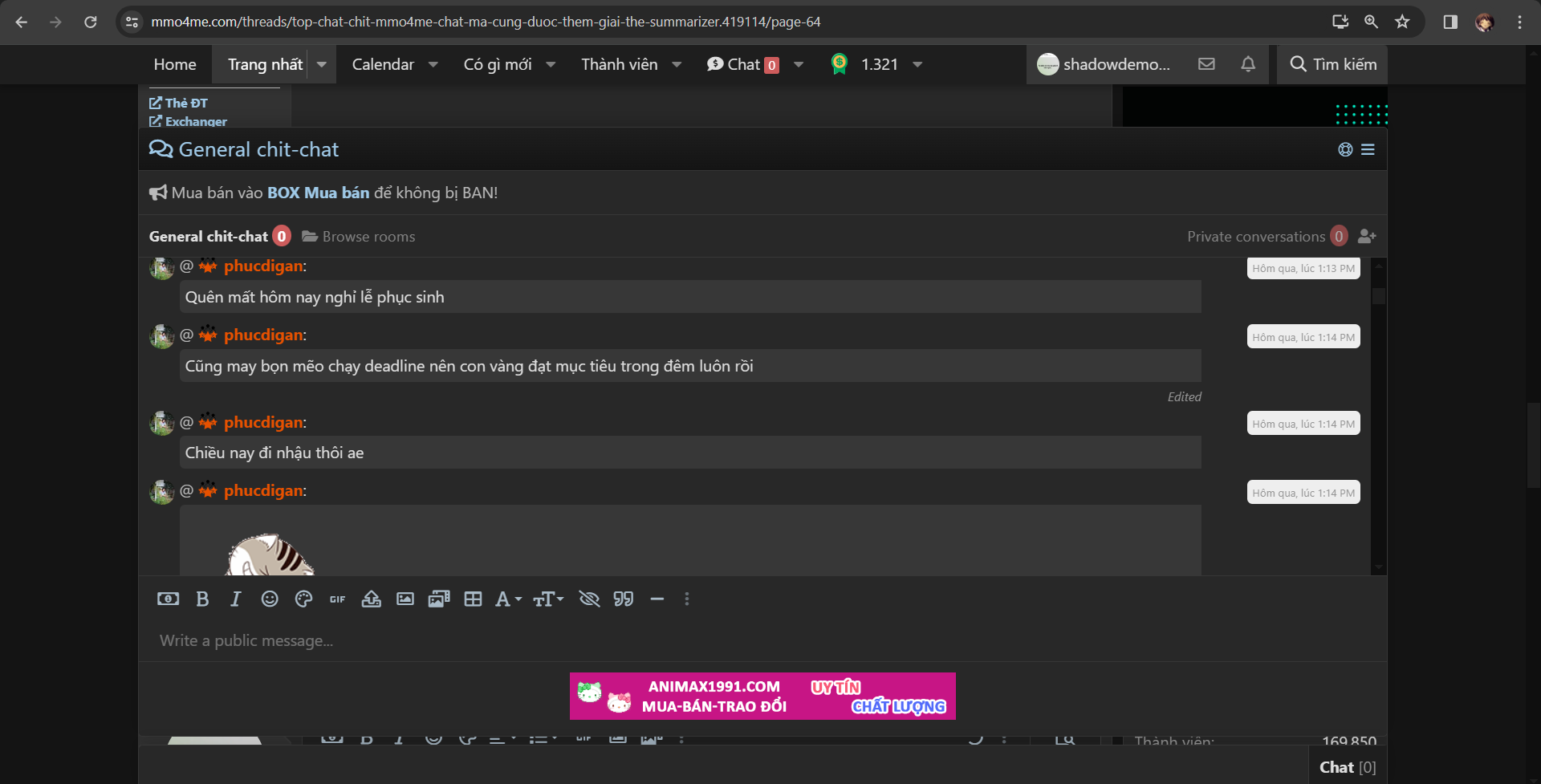Open the inbox envelope icon
1541x784 pixels.
coord(1206,64)
